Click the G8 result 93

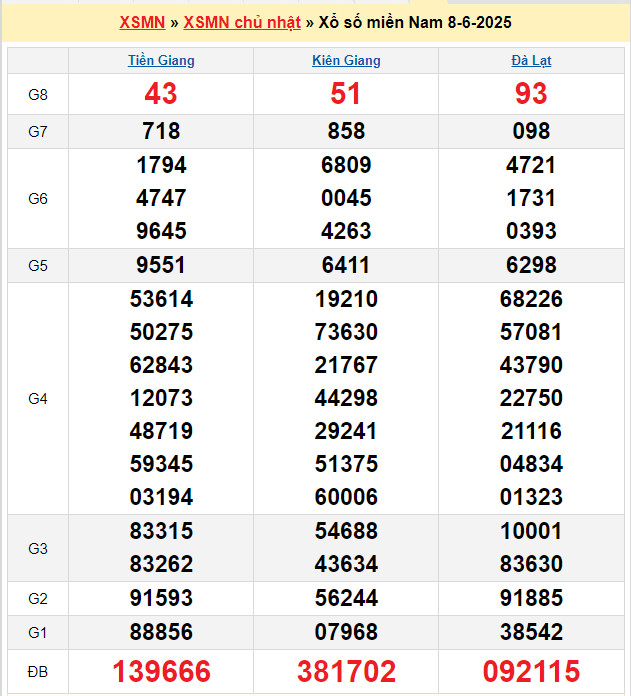(x=531, y=94)
